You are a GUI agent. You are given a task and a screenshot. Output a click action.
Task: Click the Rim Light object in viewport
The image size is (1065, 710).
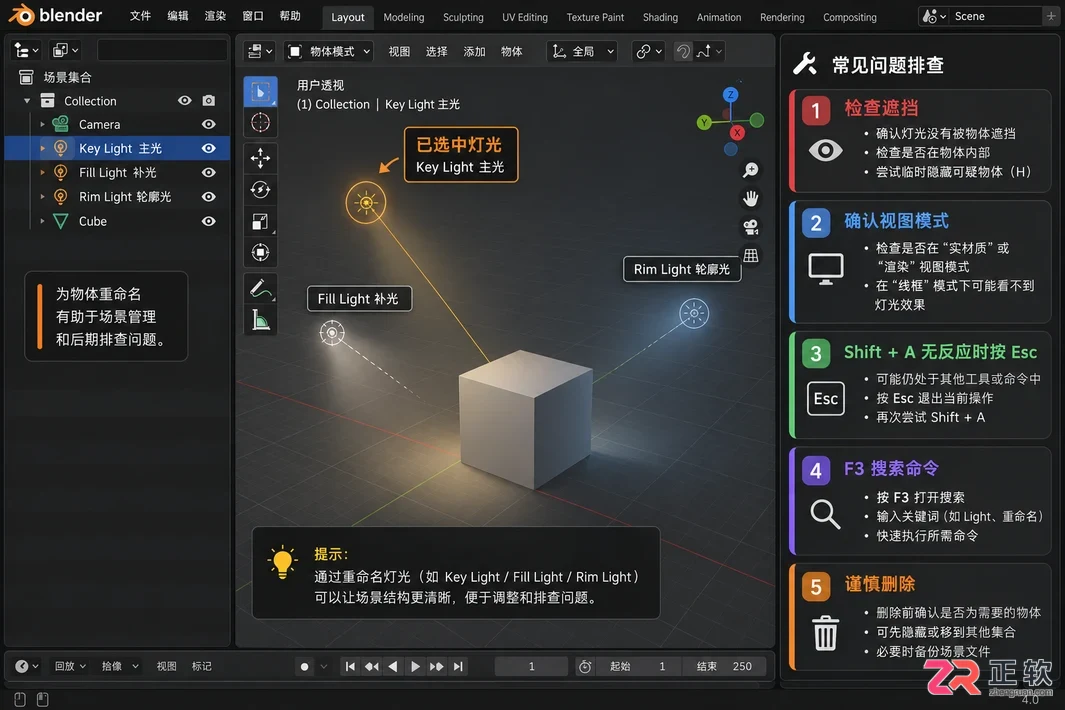694,313
